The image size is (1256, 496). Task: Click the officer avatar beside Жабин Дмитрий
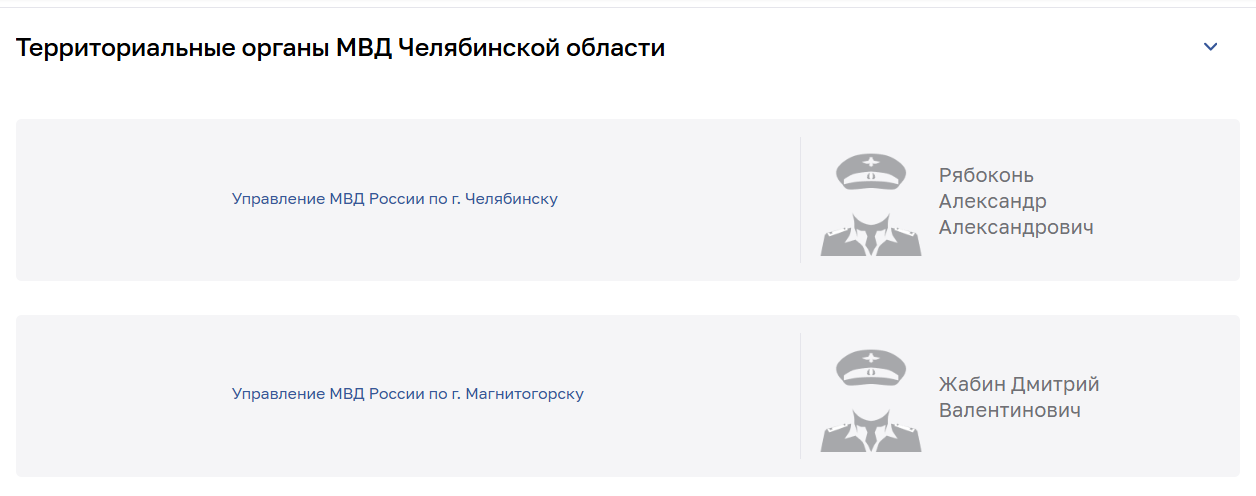click(871, 400)
